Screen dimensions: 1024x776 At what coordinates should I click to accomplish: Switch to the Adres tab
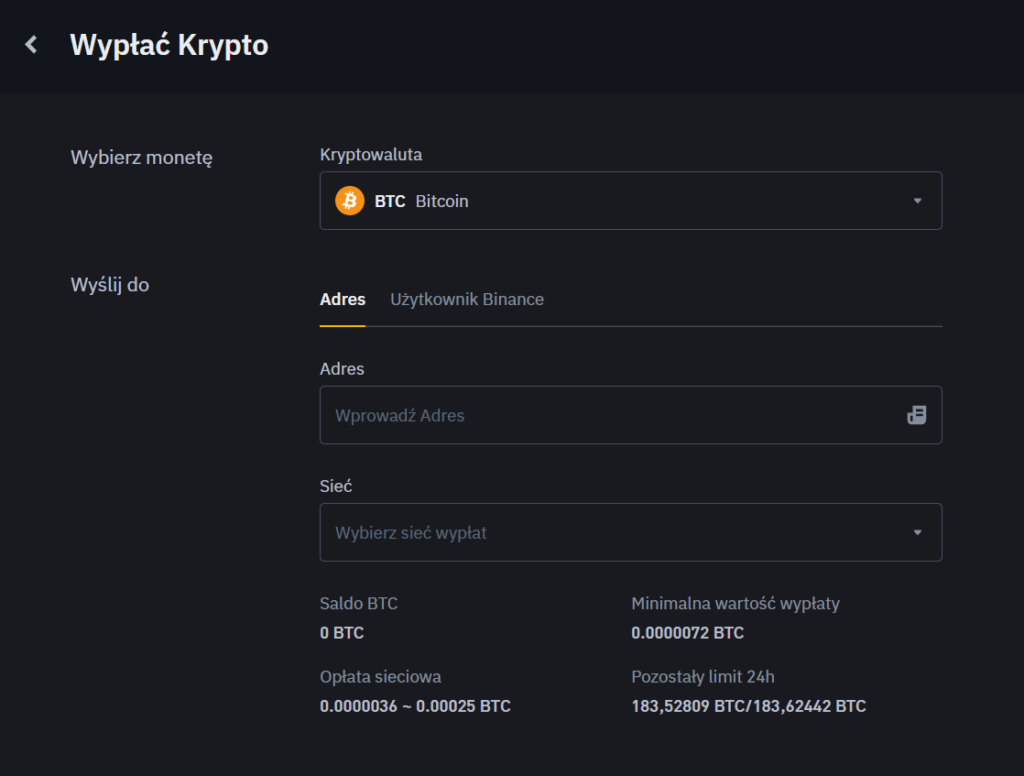pyautogui.click(x=342, y=299)
